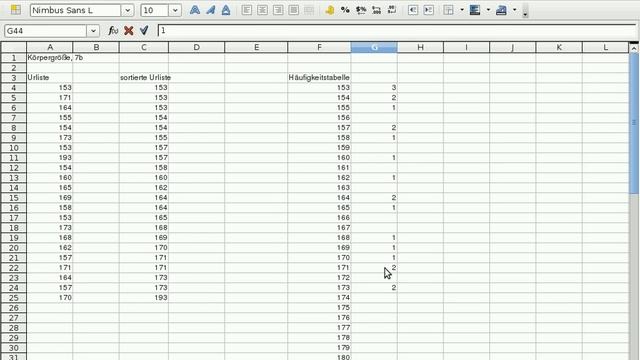This screenshot has height=360, width=640.
Task: Click cell A19 containing 168
Action: 50,238
